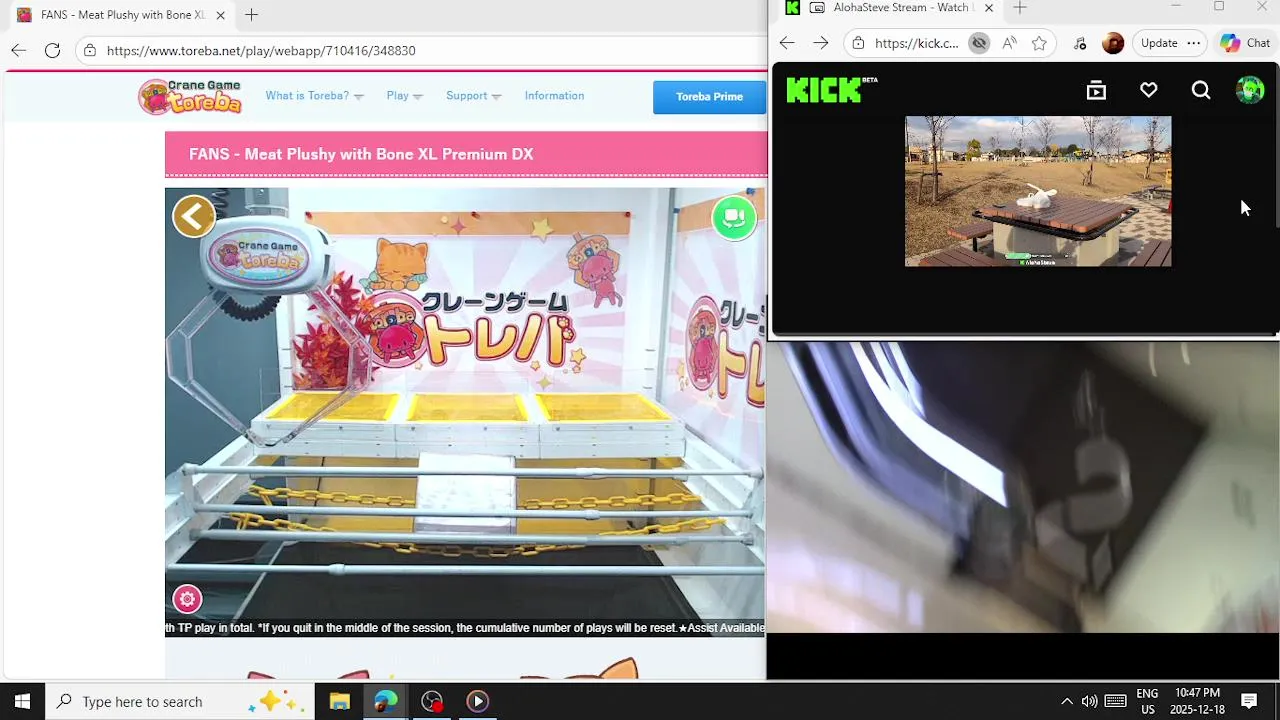Go back in Kick browser window

pos(787,43)
